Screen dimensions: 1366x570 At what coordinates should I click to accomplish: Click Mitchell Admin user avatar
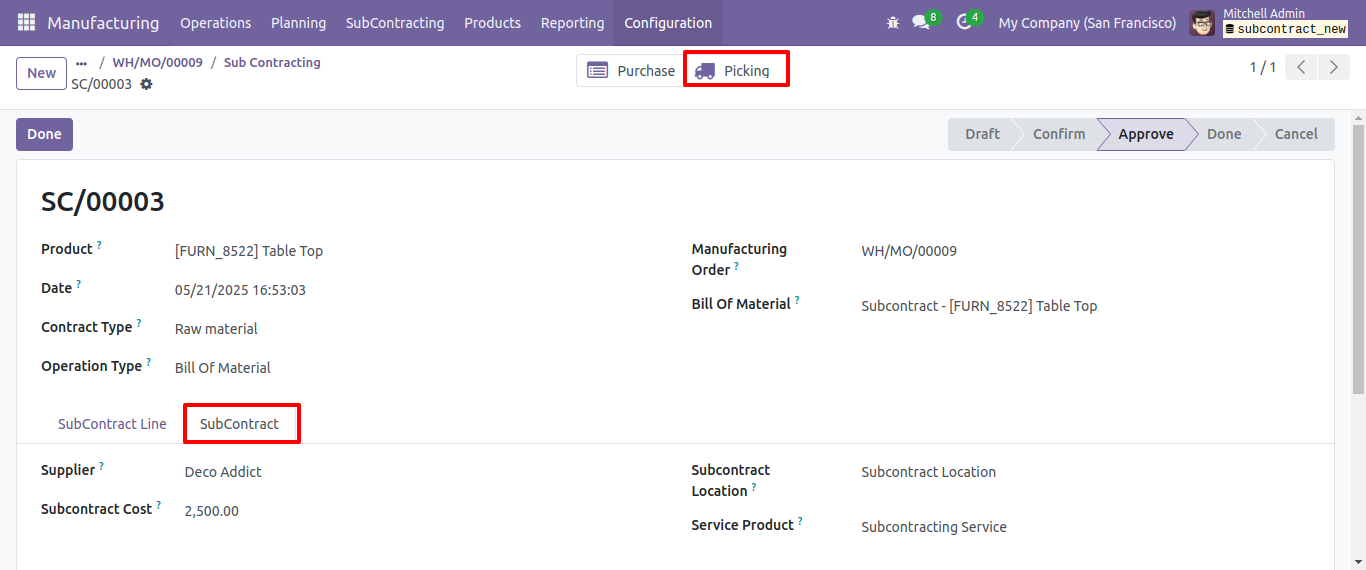[x=1202, y=22]
